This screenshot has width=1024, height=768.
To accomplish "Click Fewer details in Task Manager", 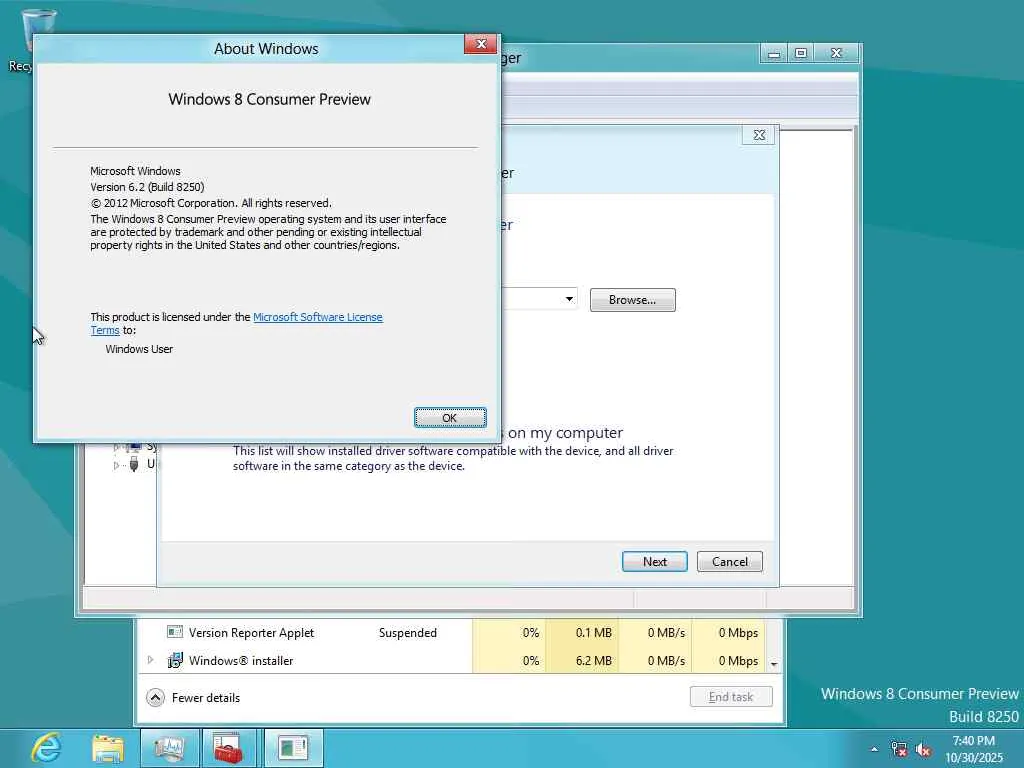I will coord(193,697).
